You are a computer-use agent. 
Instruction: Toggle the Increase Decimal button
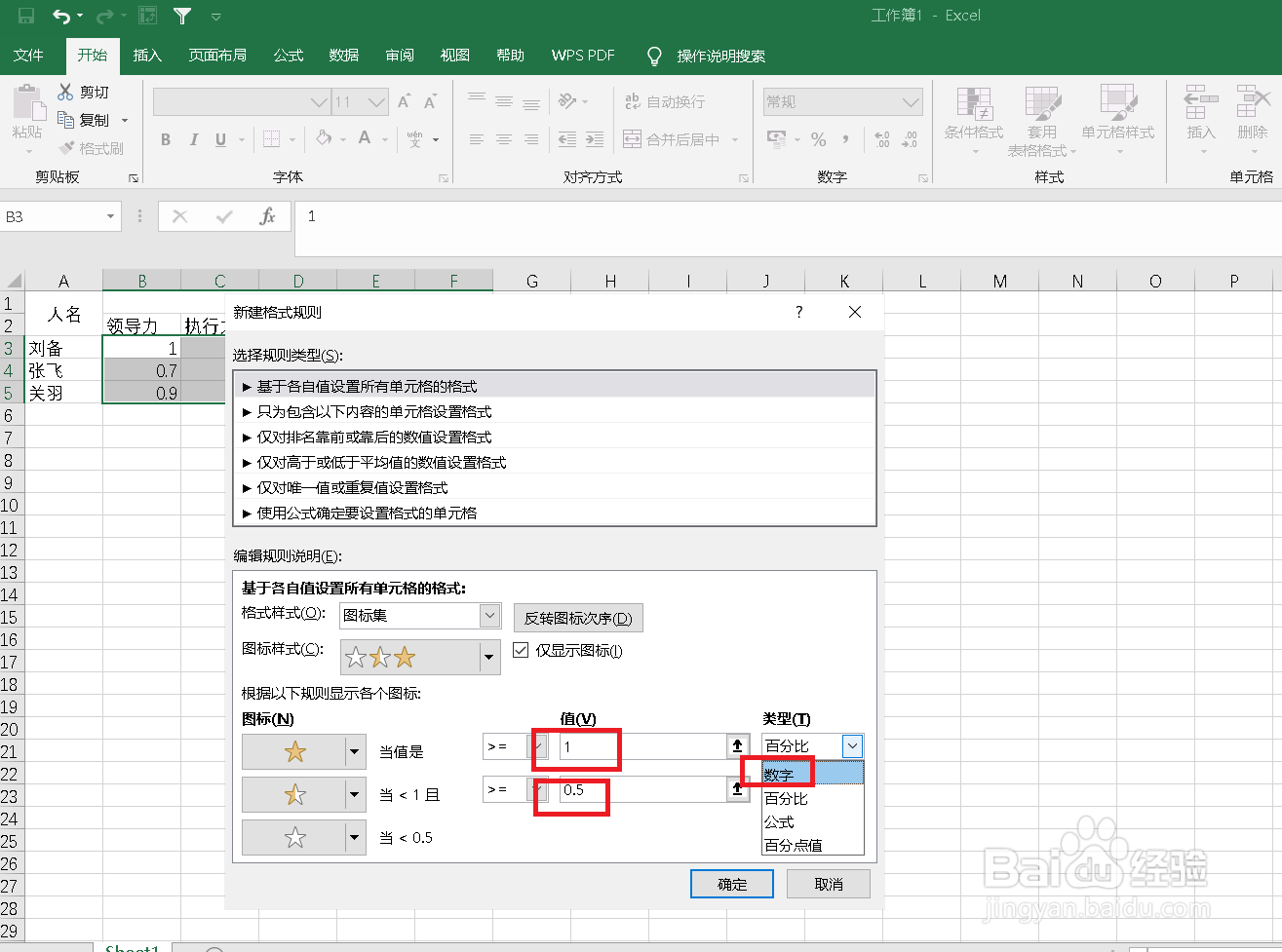pyautogui.click(x=884, y=139)
